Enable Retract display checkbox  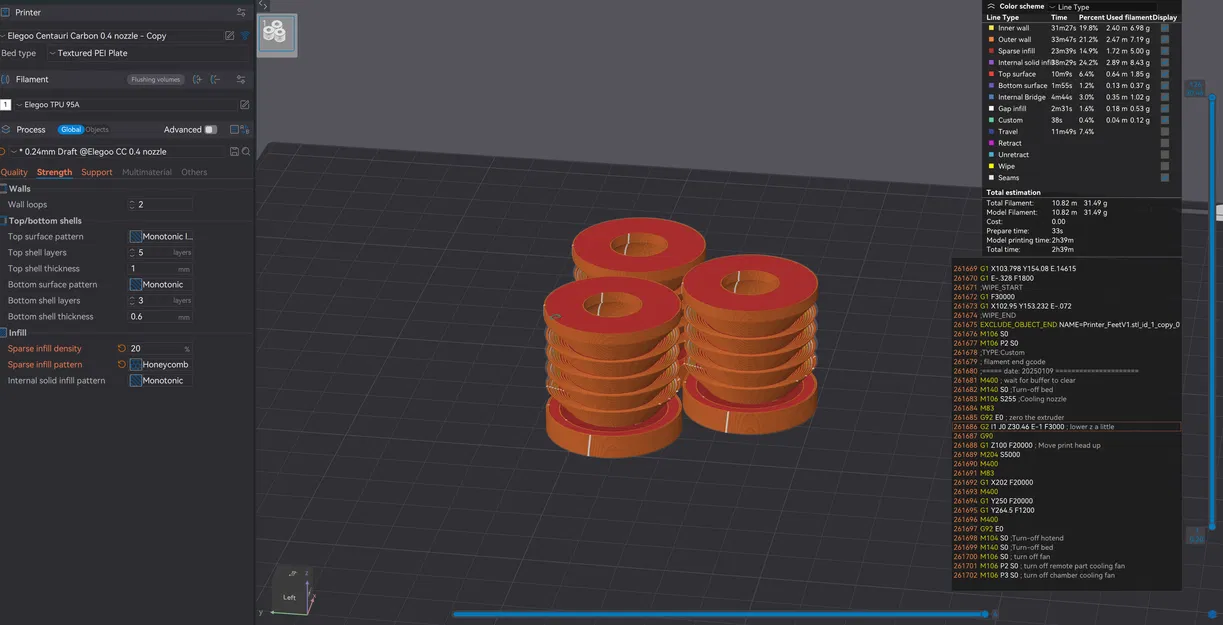click(1165, 143)
